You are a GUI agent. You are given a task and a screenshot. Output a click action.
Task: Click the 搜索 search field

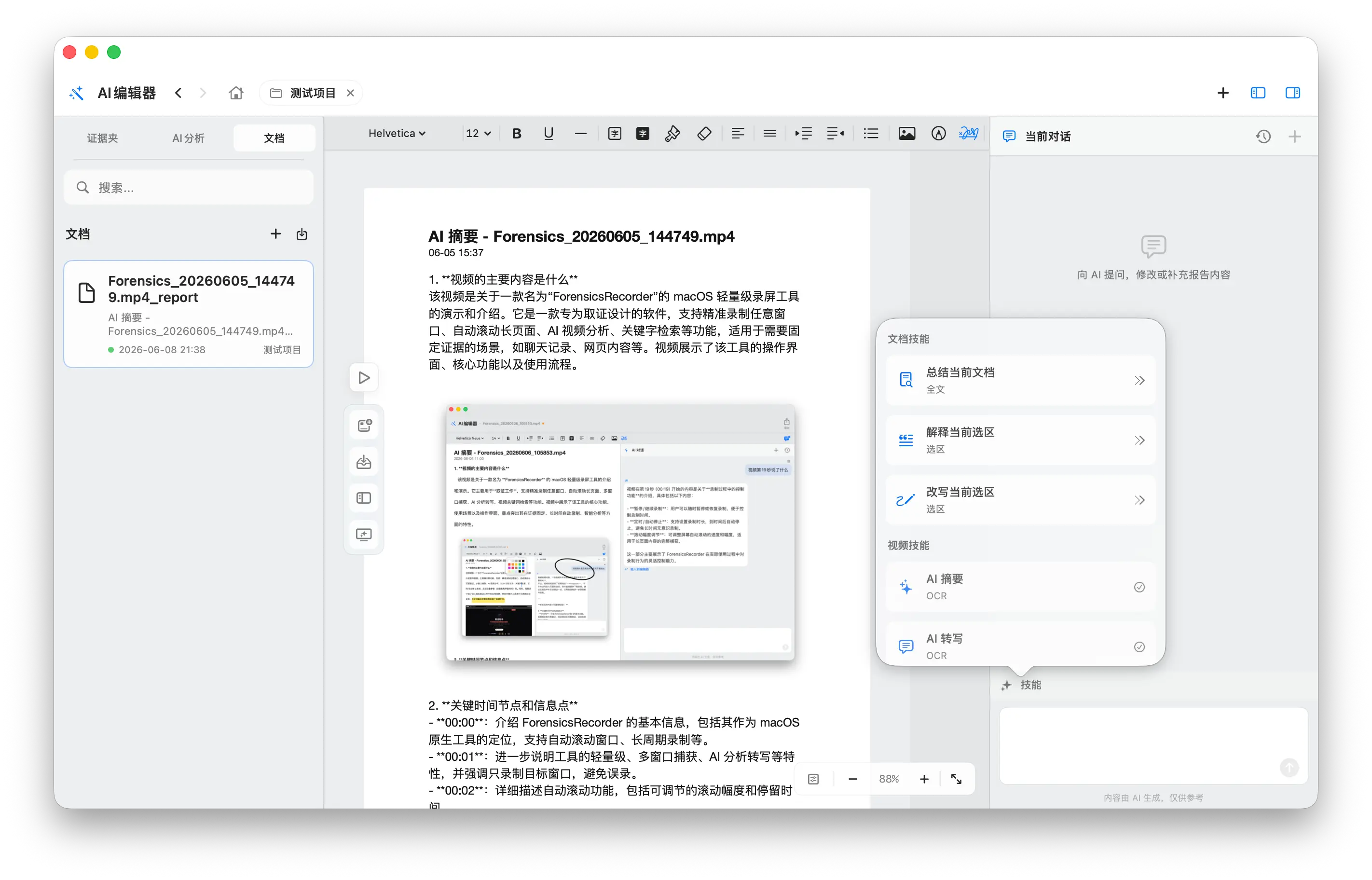pos(189,187)
